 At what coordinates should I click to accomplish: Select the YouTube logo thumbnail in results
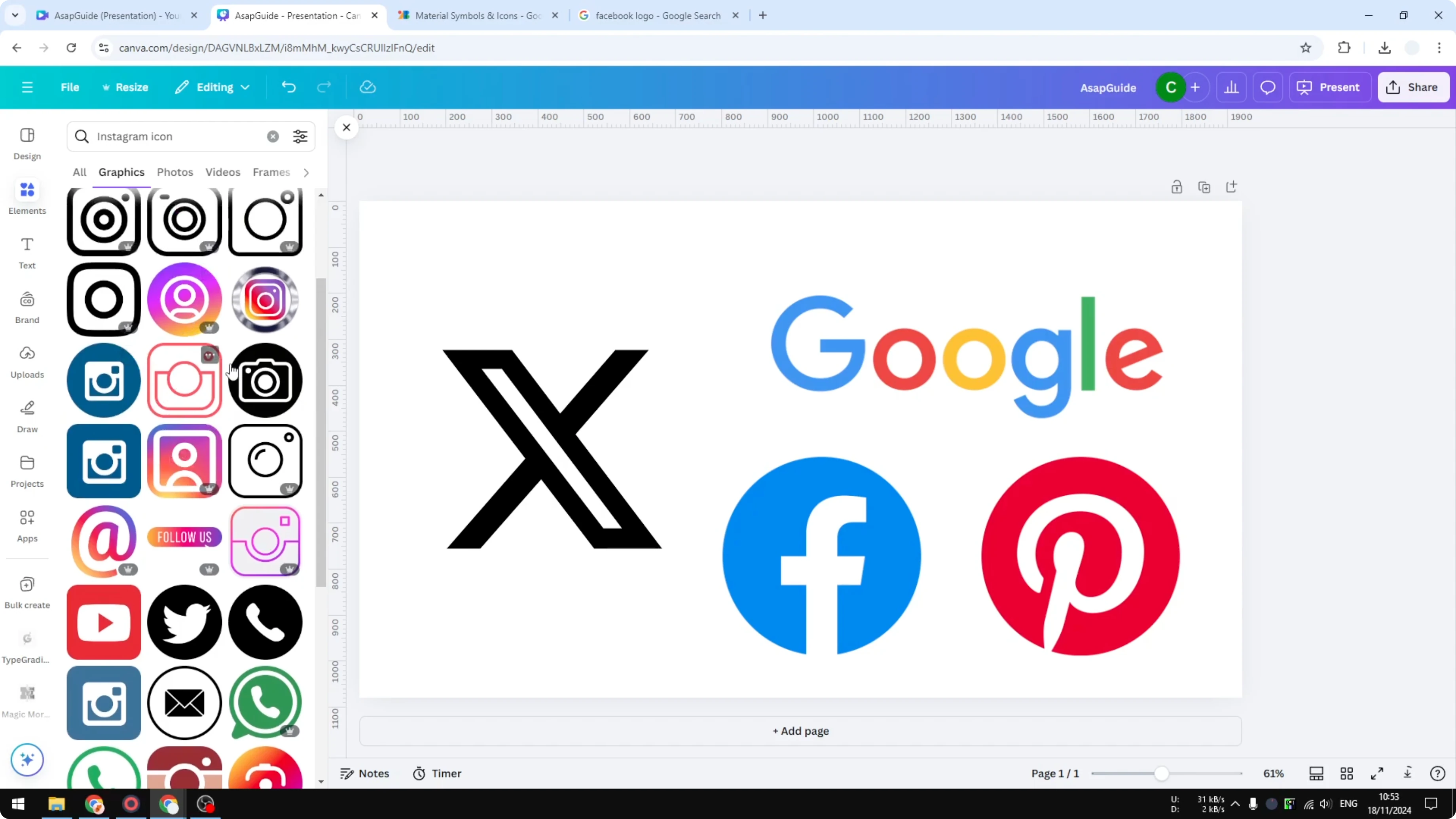103,622
